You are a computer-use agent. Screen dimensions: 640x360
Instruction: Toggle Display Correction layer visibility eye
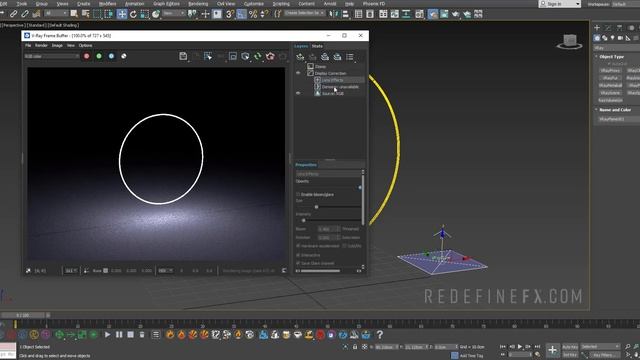[298, 73]
